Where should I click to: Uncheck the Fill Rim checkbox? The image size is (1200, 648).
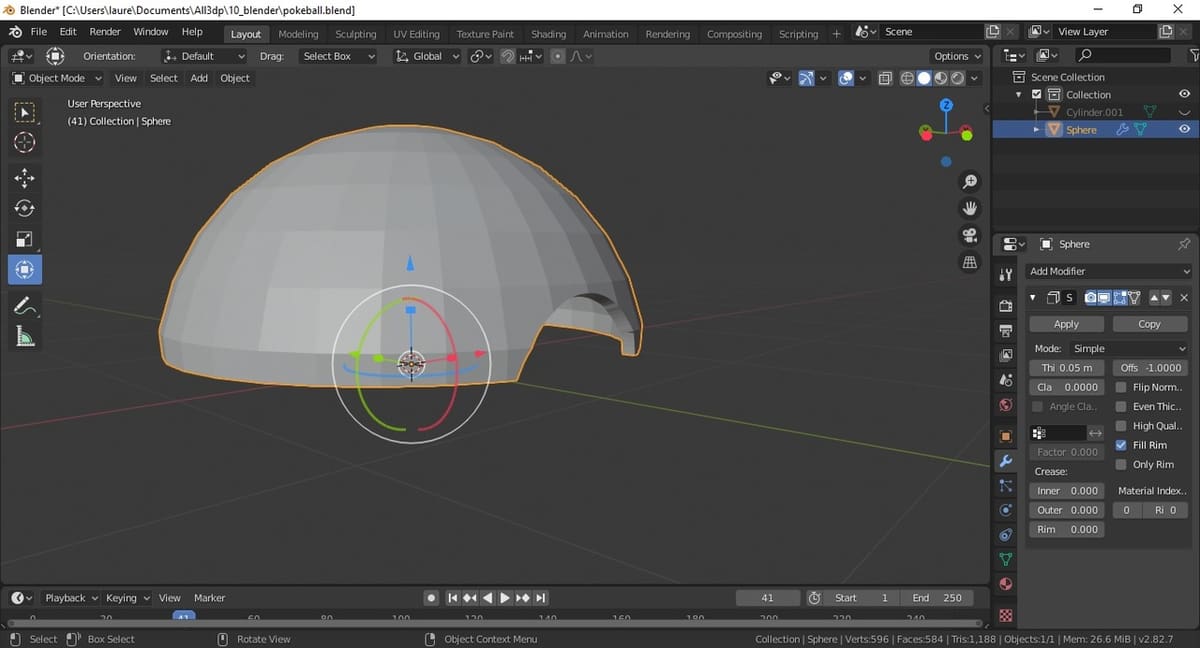click(x=1121, y=445)
